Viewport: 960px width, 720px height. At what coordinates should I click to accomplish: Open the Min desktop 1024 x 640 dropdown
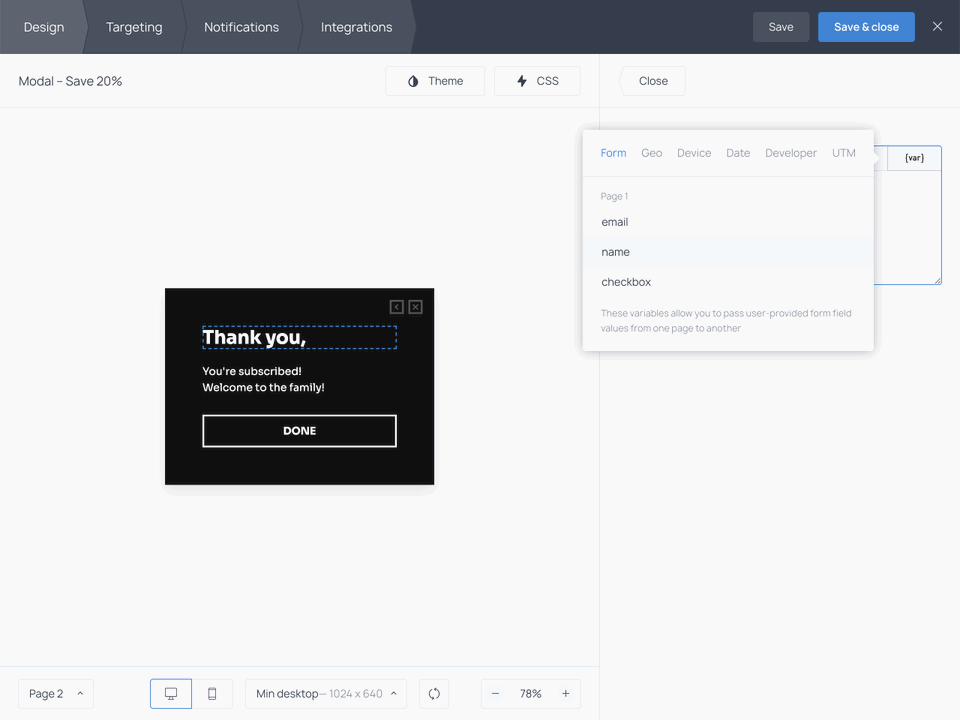tap(325, 693)
